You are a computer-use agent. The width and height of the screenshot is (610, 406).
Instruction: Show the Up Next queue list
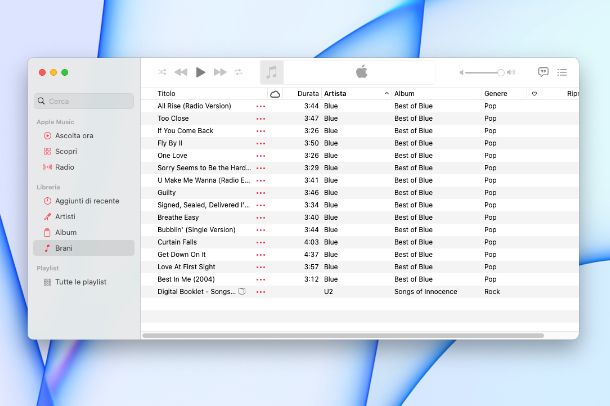pos(562,72)
